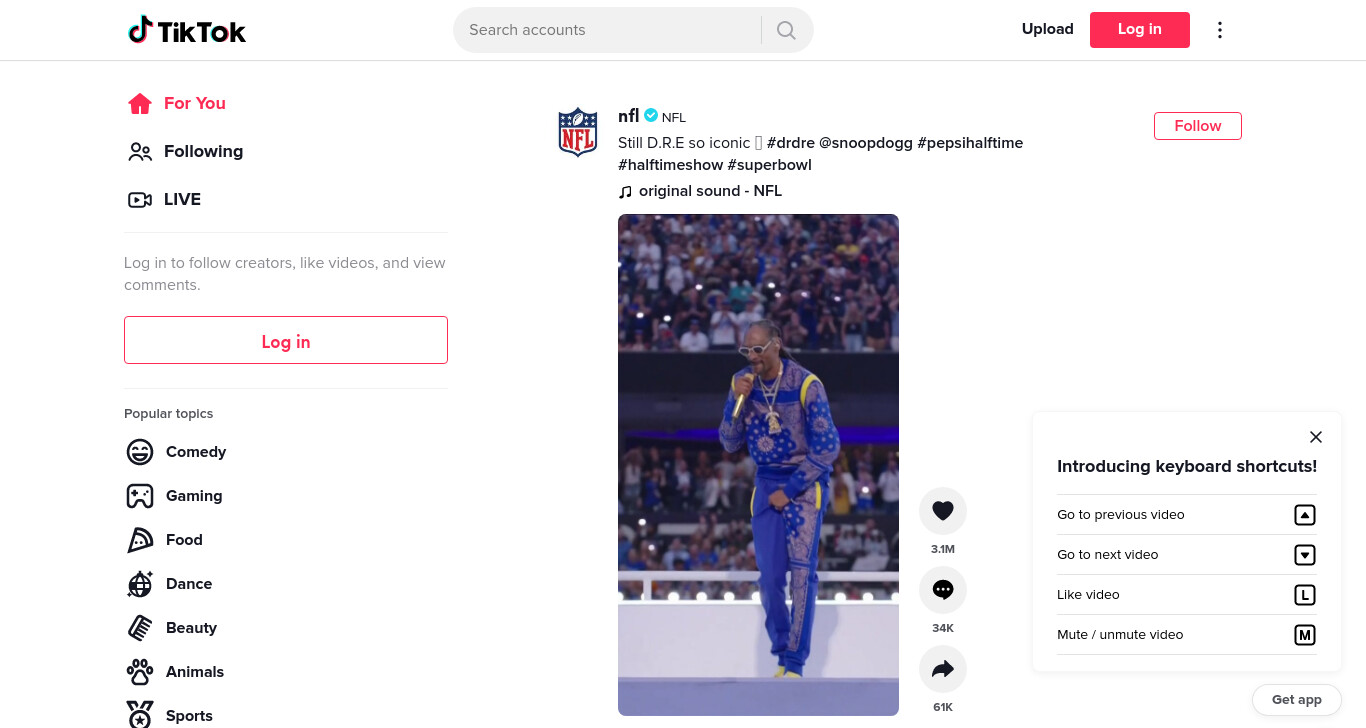Click the NFL display name text
The height and width of the screenshot is (728, 1366).
click(674, 118)
